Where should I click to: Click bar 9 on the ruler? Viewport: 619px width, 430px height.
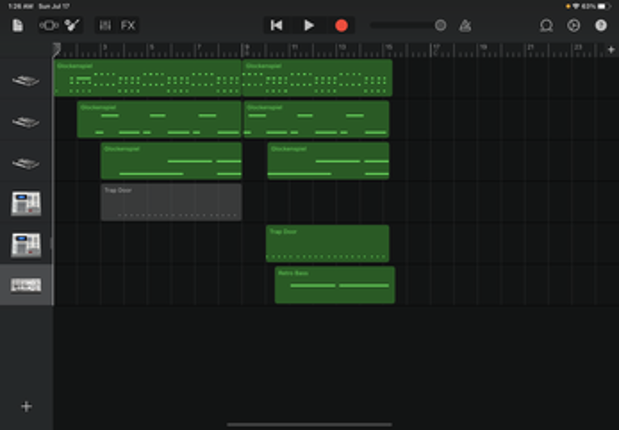tap(247, 47)
